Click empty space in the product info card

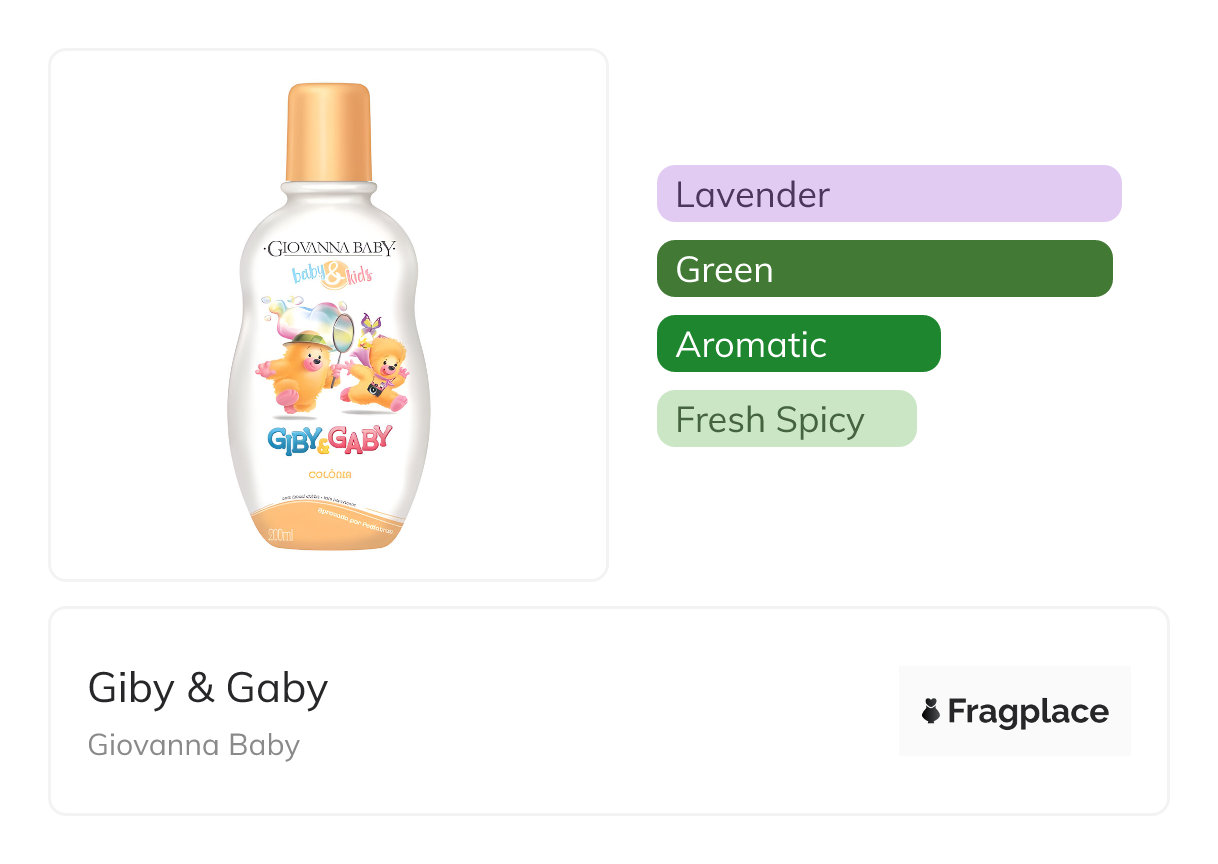600,712
